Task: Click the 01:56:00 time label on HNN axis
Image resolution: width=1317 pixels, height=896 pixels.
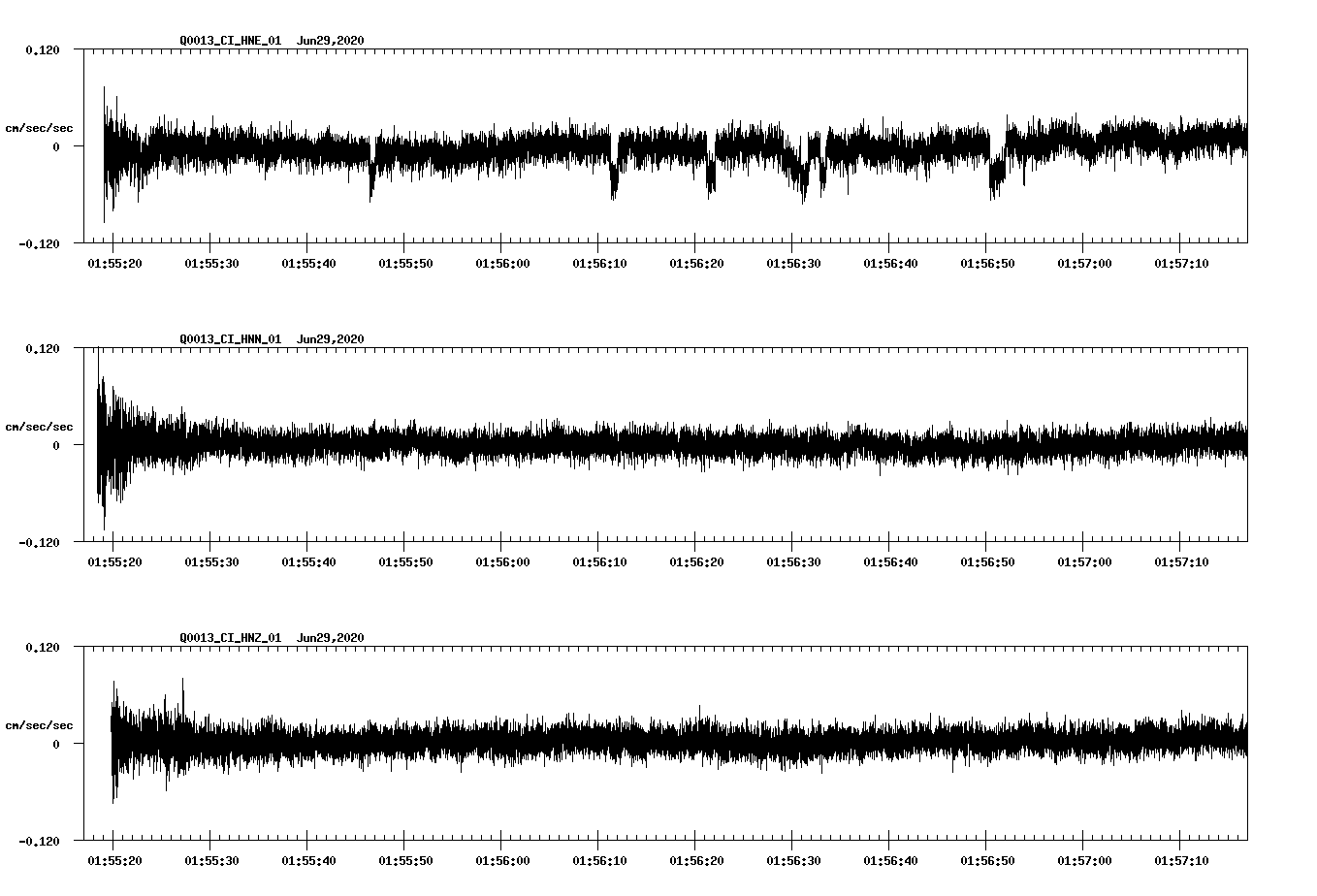Action: coord(501,561)
